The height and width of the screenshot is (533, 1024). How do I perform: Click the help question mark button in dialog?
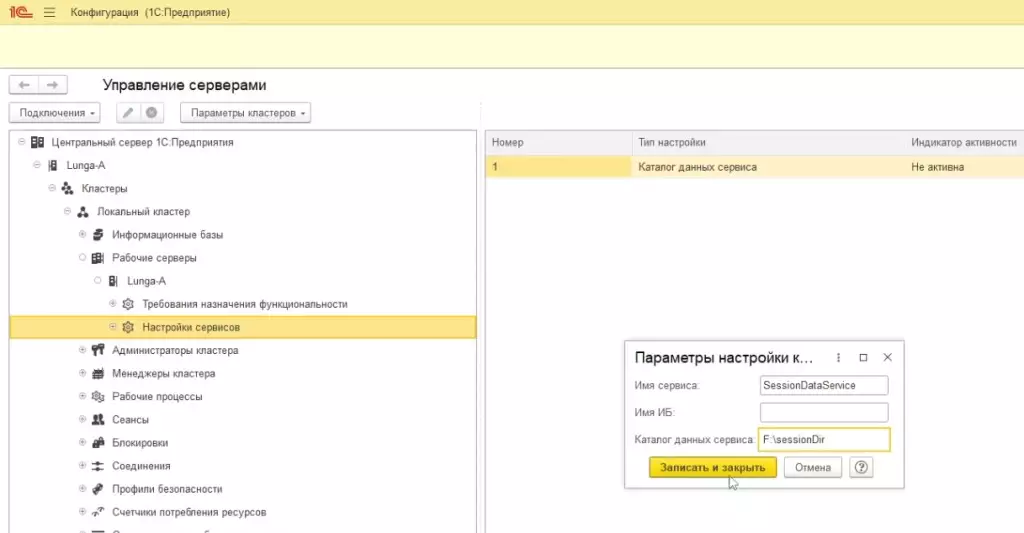[x=860, y=467]
